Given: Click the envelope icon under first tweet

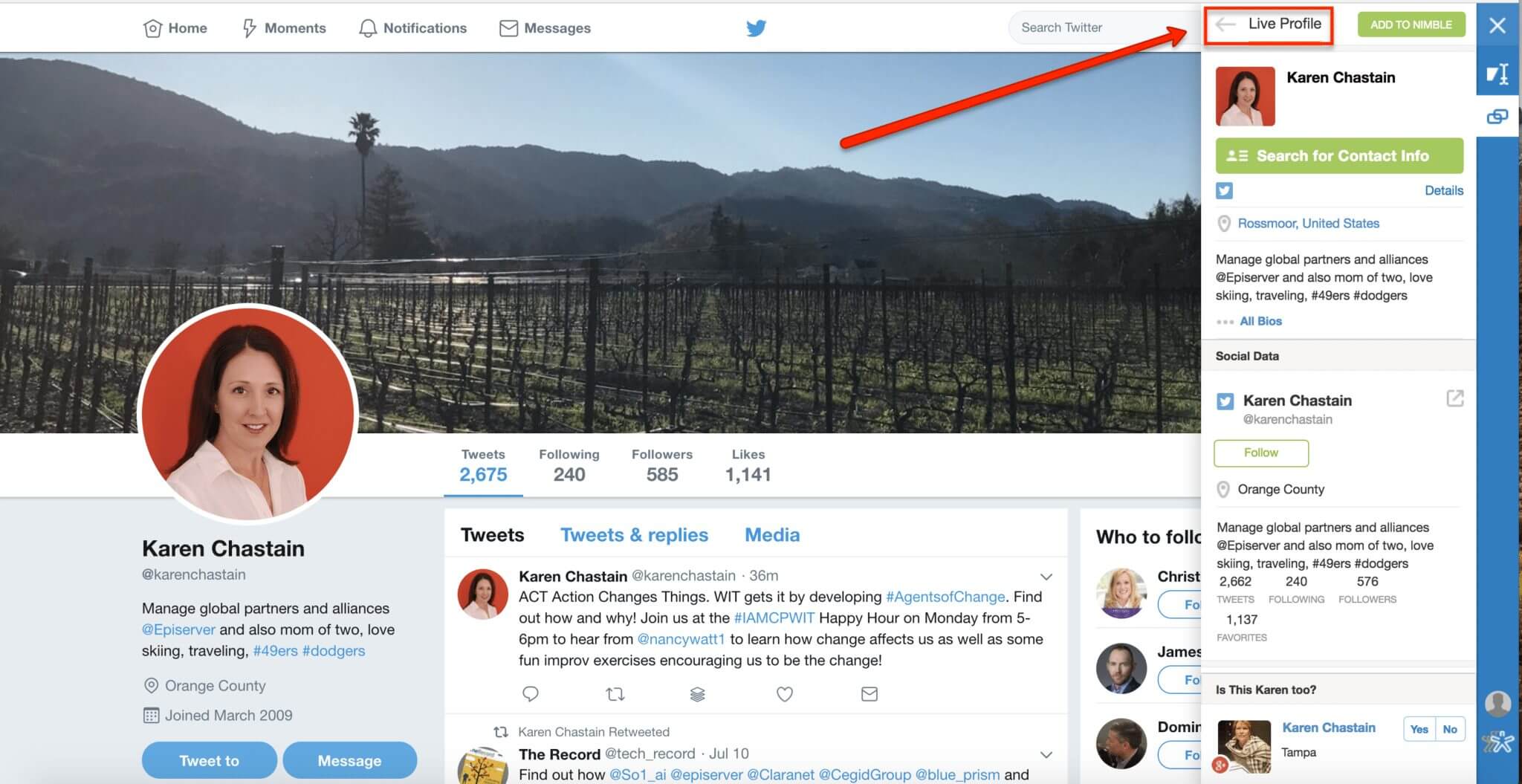Looking at the screenshot, I should (869, 694).
